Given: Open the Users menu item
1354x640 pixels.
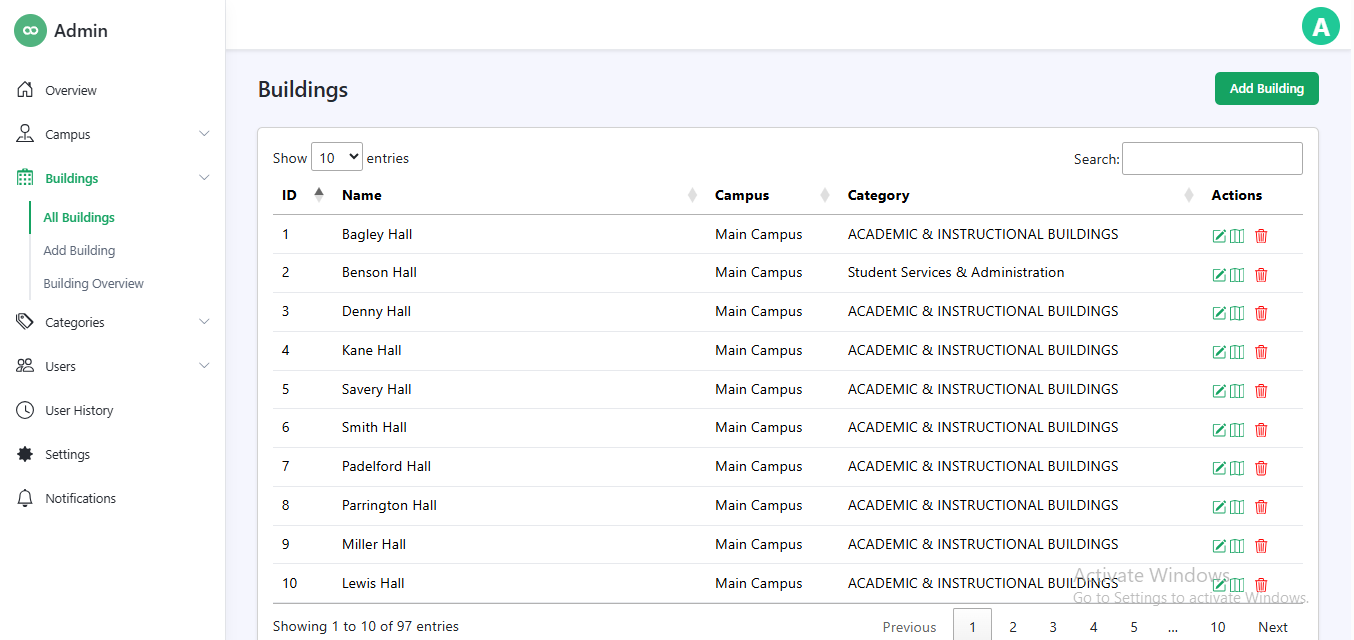Looking at the screenshot, I should (60, 366).
